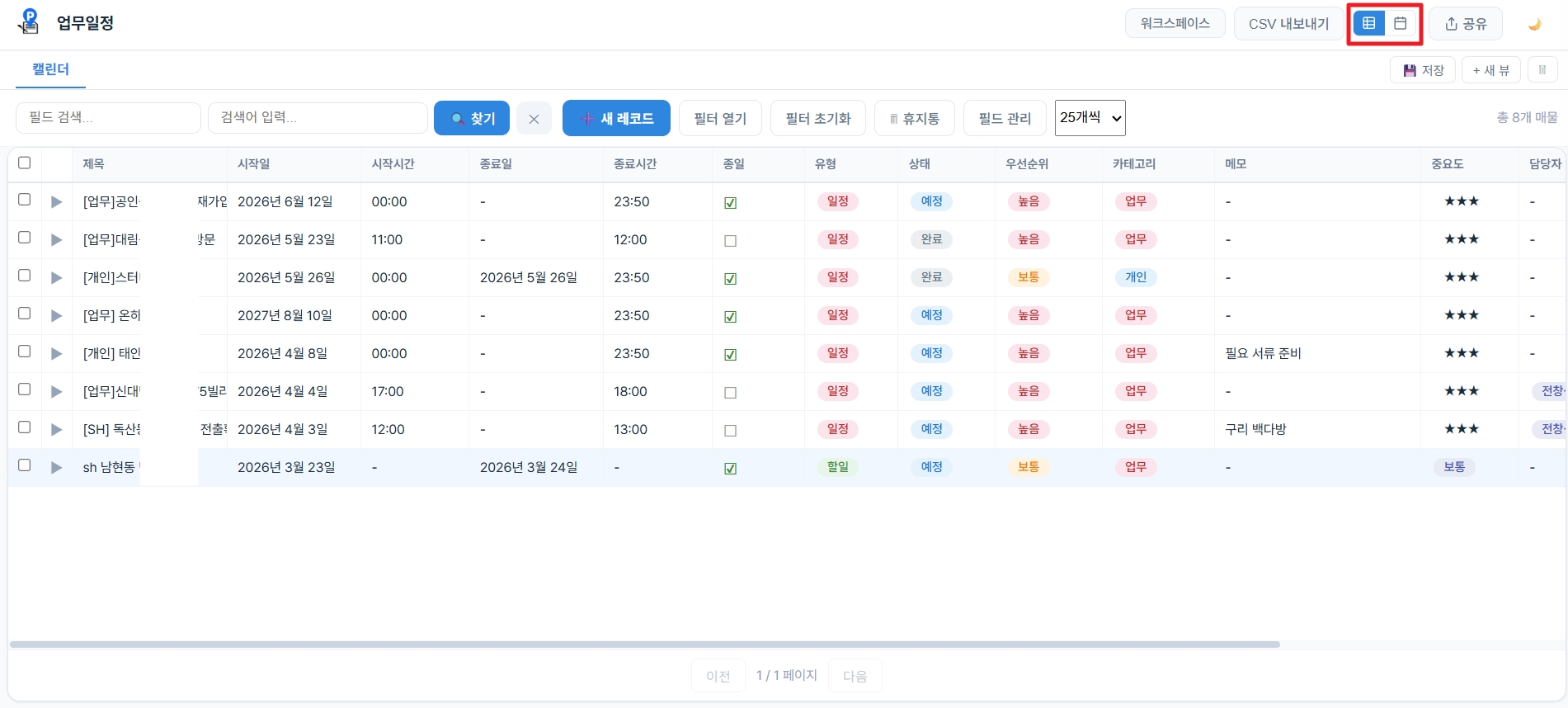Click the 업무일정 app logo
The image size is (1568, 708).
click(29, 22)
